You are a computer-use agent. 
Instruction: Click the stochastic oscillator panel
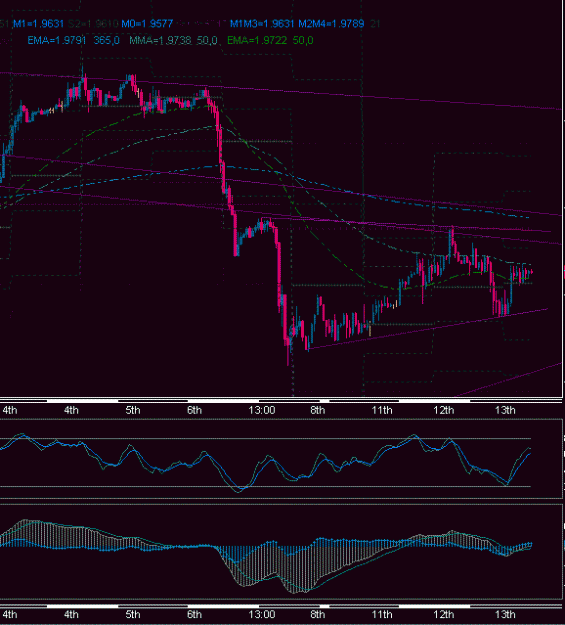point(281,458)
